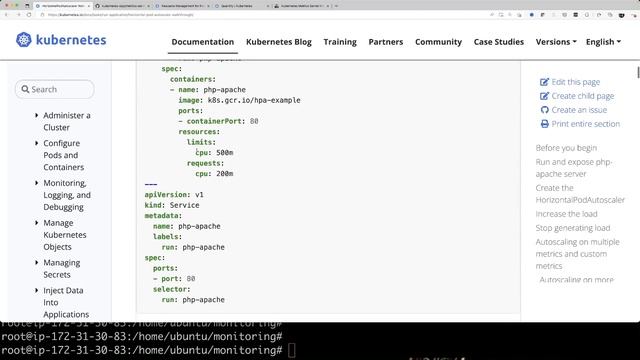
Task: Switch to the Quantity | Kubernetes browser tab
Action: 241,6
